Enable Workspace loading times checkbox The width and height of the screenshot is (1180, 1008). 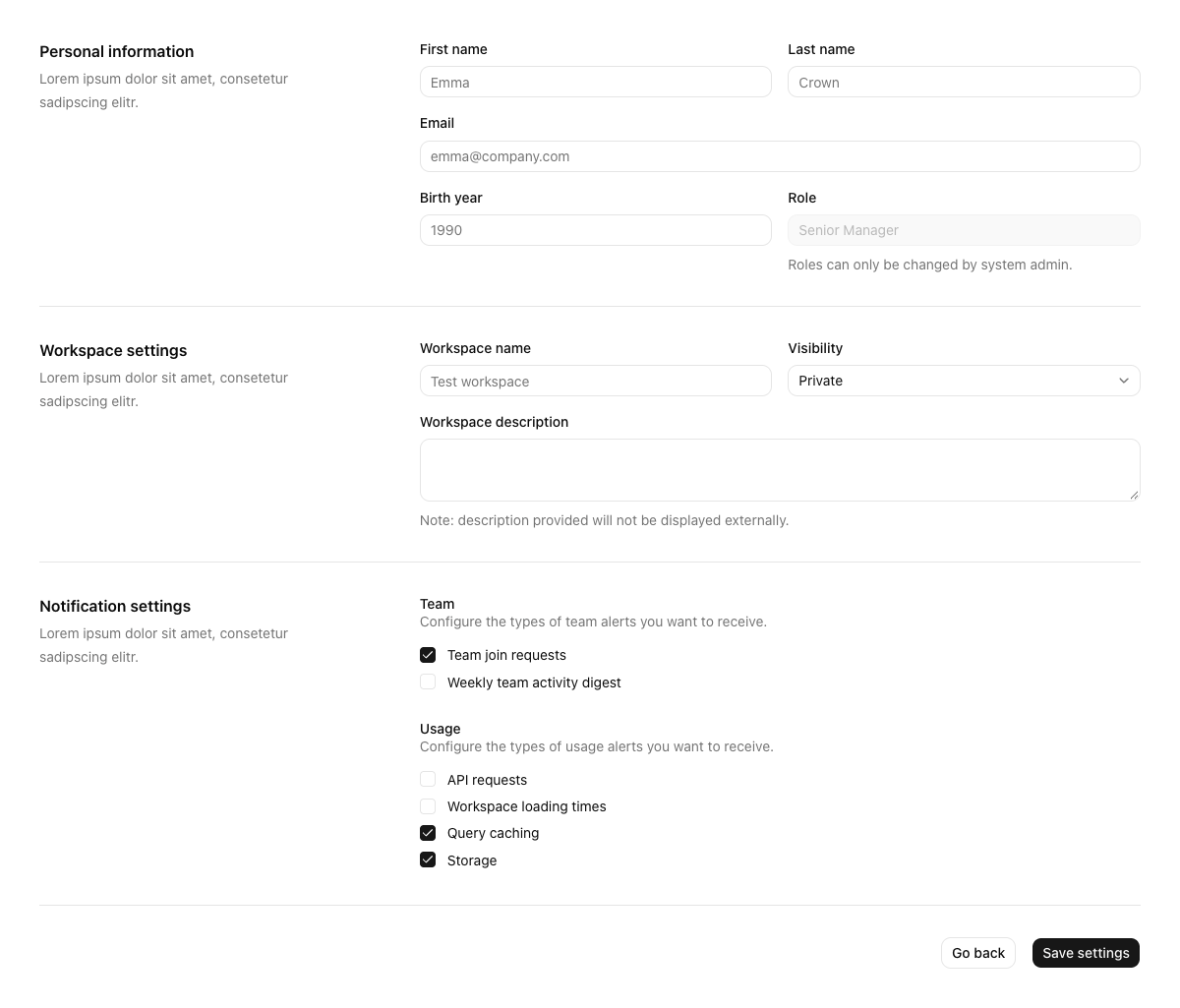428,806
